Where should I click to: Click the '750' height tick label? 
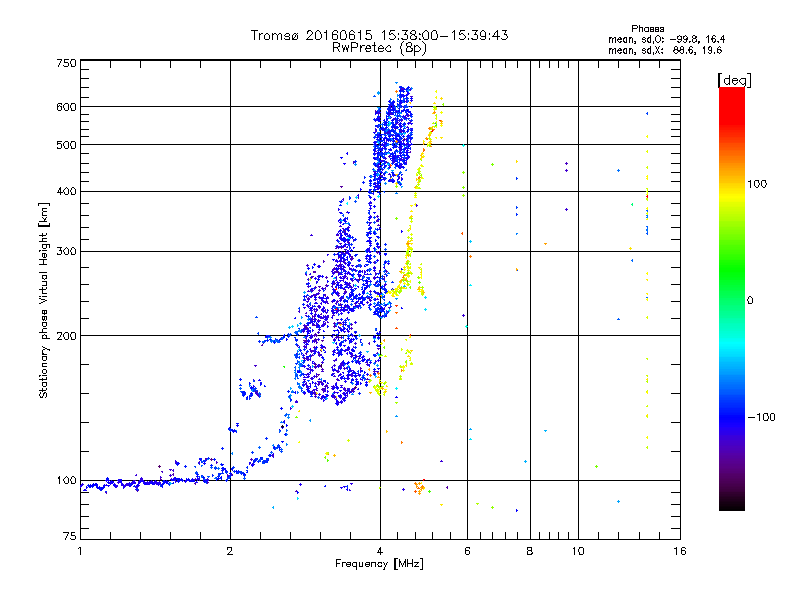[x=66, y=63]
